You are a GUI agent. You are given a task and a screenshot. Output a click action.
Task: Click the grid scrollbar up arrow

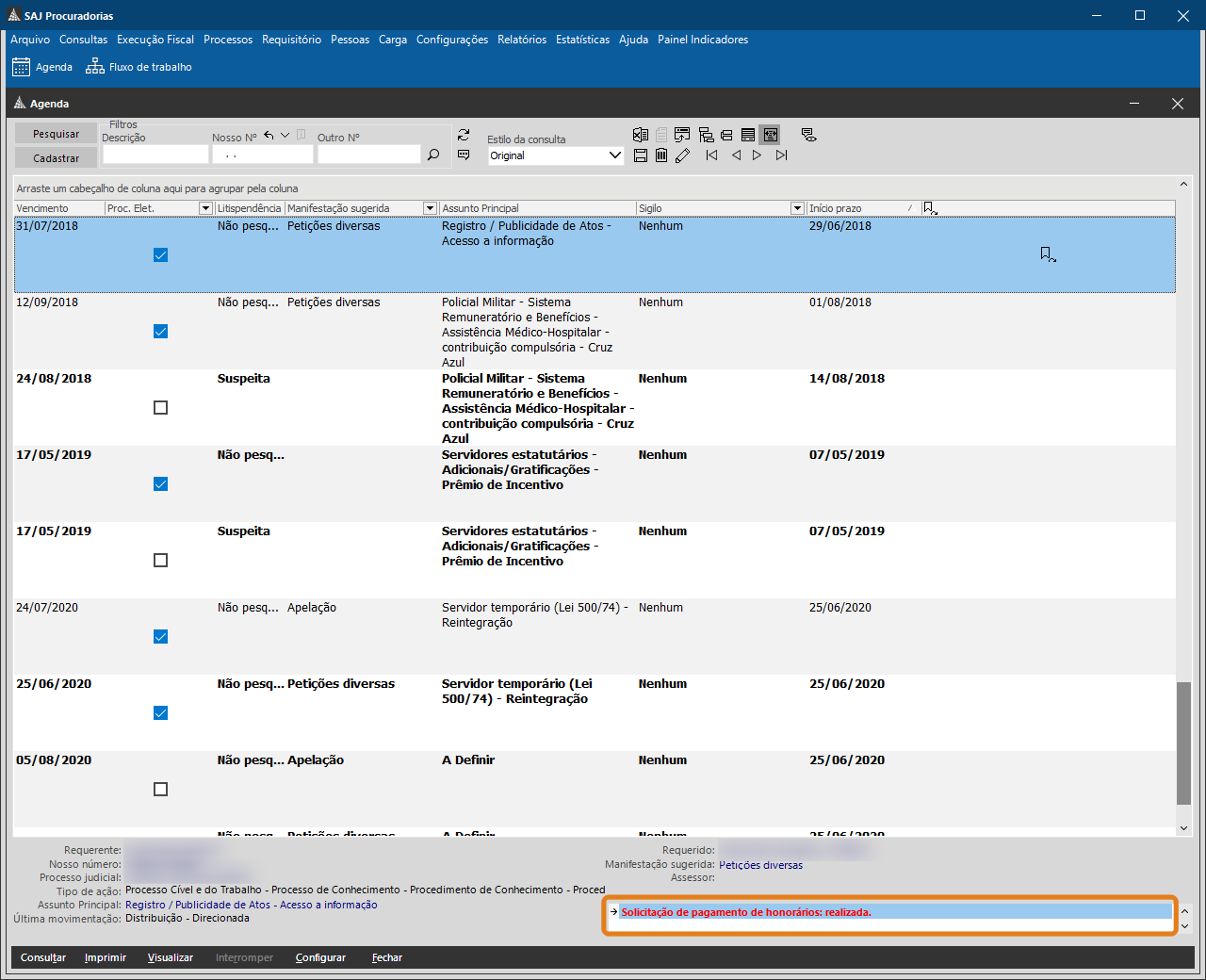pyautogui.click(x=1184, y=184)
